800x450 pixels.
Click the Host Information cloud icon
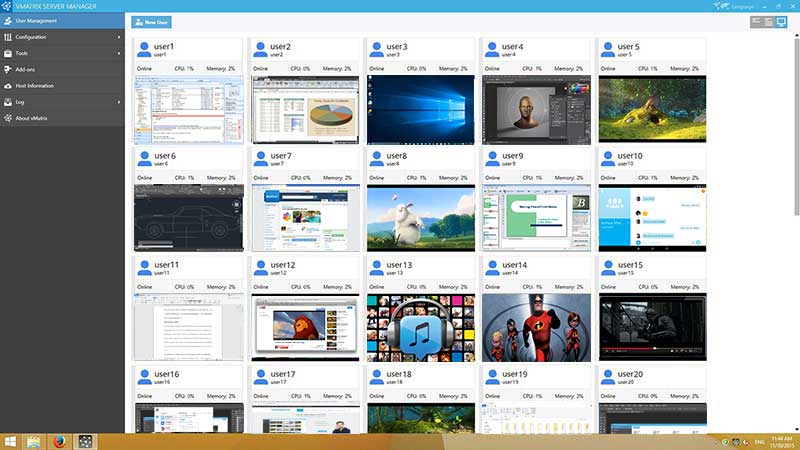click(x=8, y=86)
